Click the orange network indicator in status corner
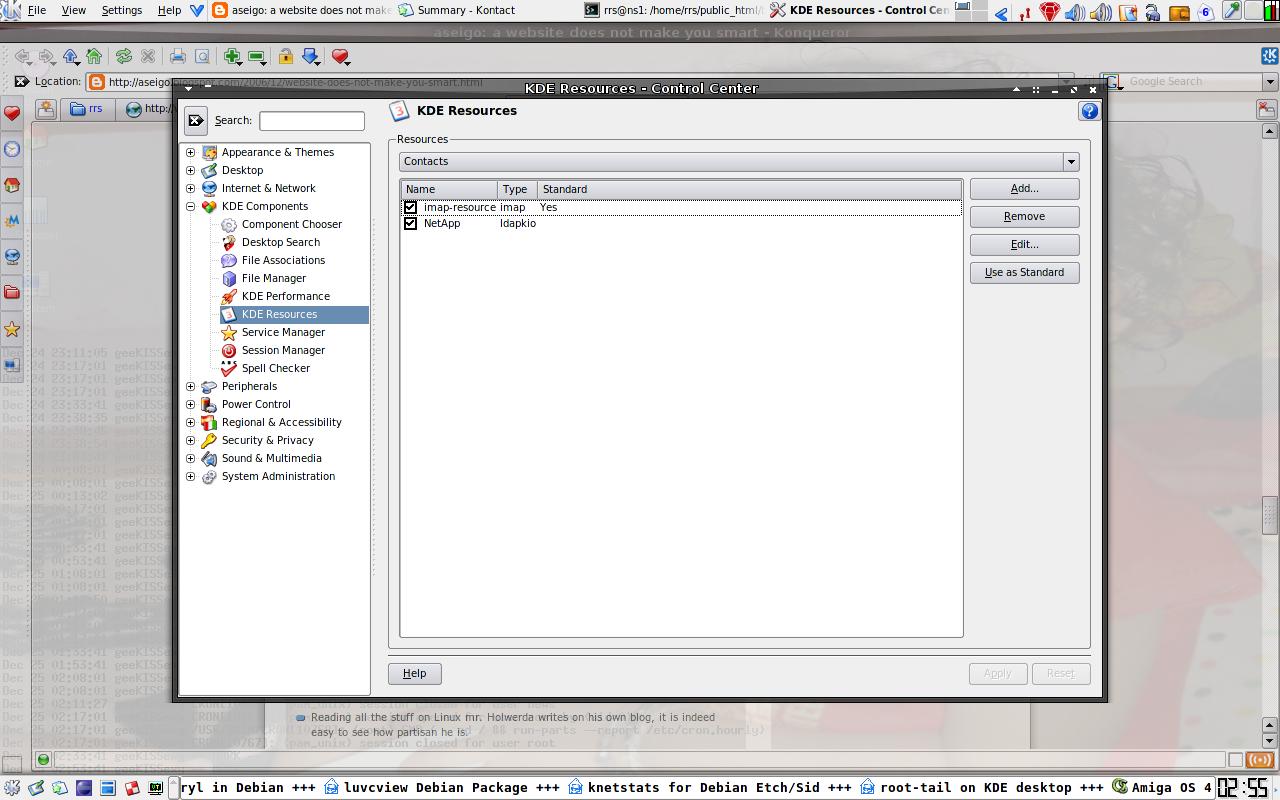1280x800 pixels. tap(1259, 760)
